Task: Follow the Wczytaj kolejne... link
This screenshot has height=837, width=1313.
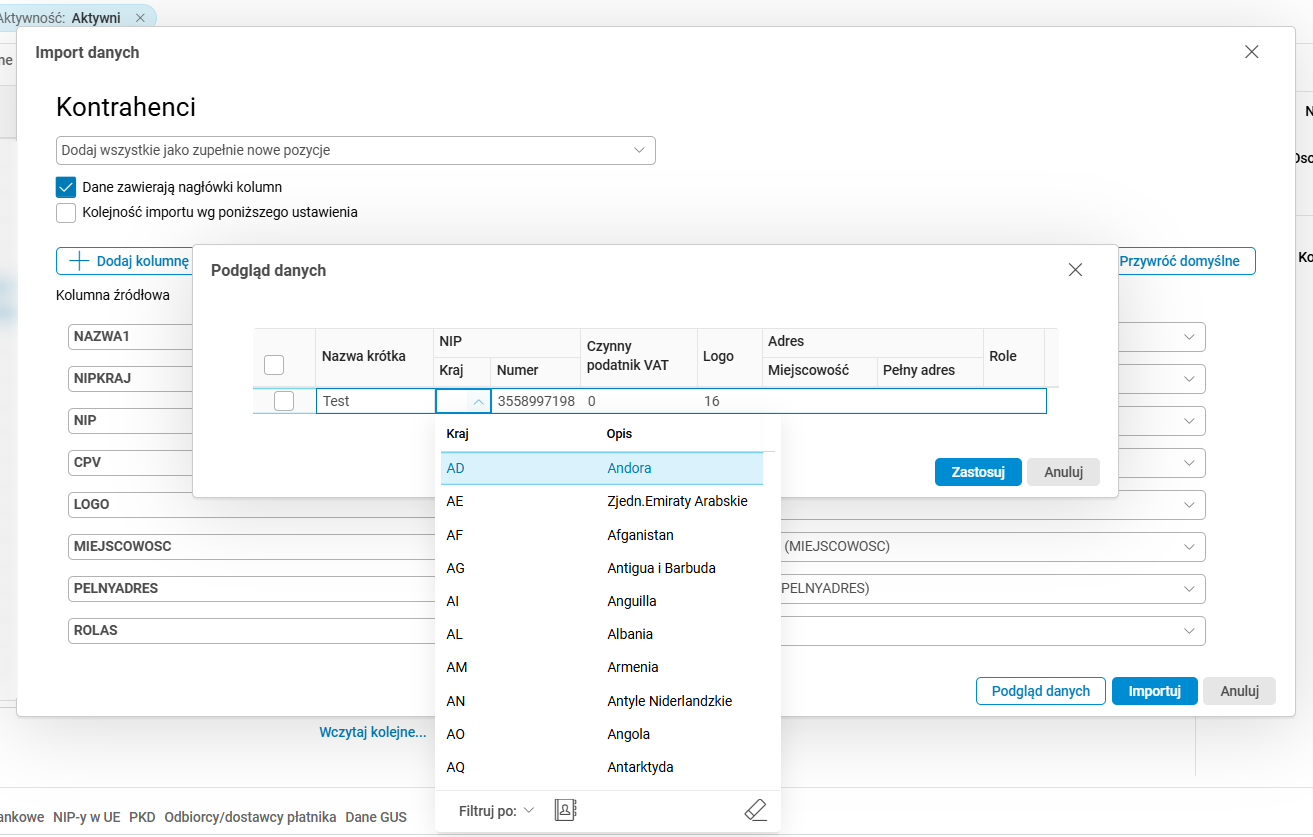Action: (x=373, y=732)
